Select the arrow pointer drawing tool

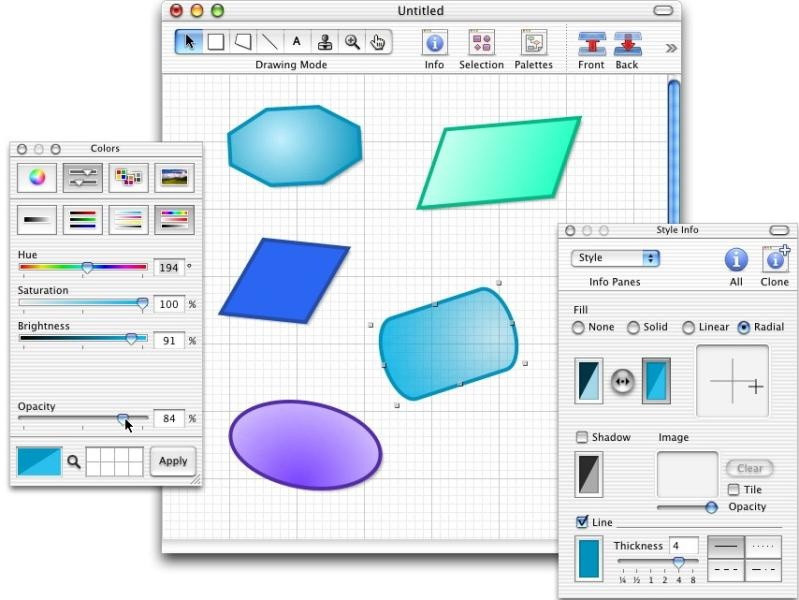coord(190,42)
